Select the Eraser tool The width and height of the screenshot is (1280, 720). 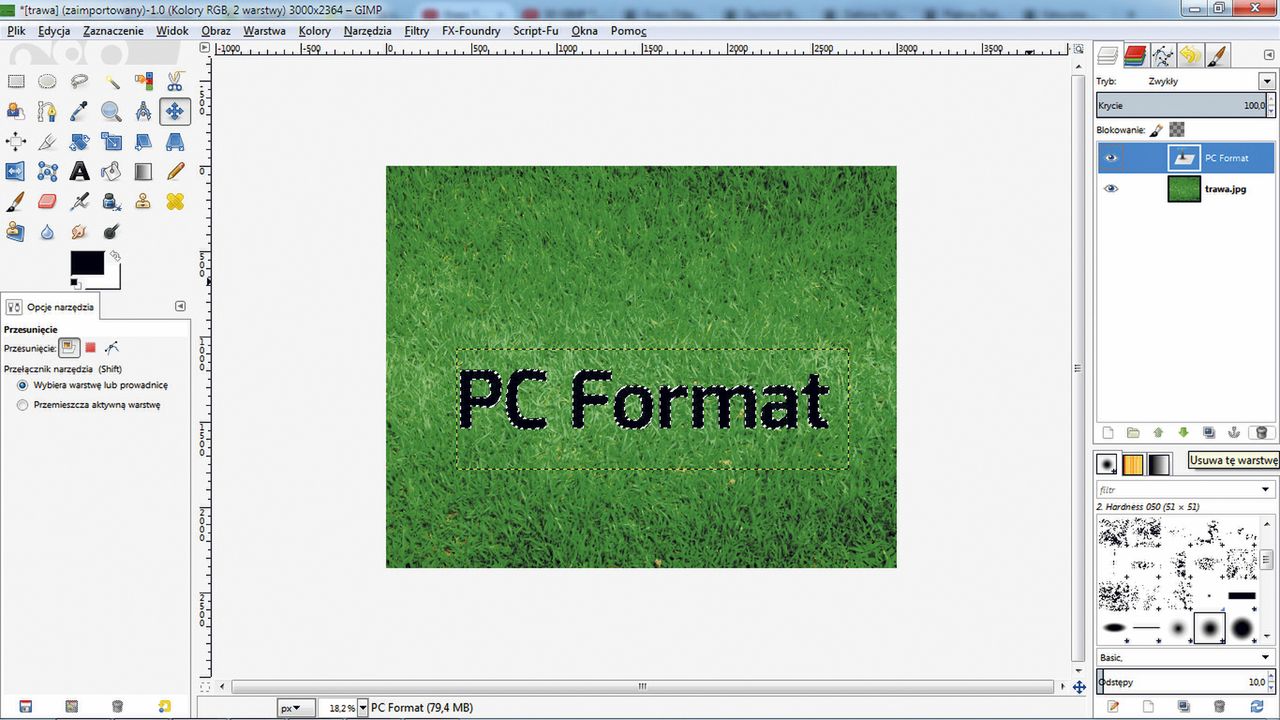[x=47, y=202]
